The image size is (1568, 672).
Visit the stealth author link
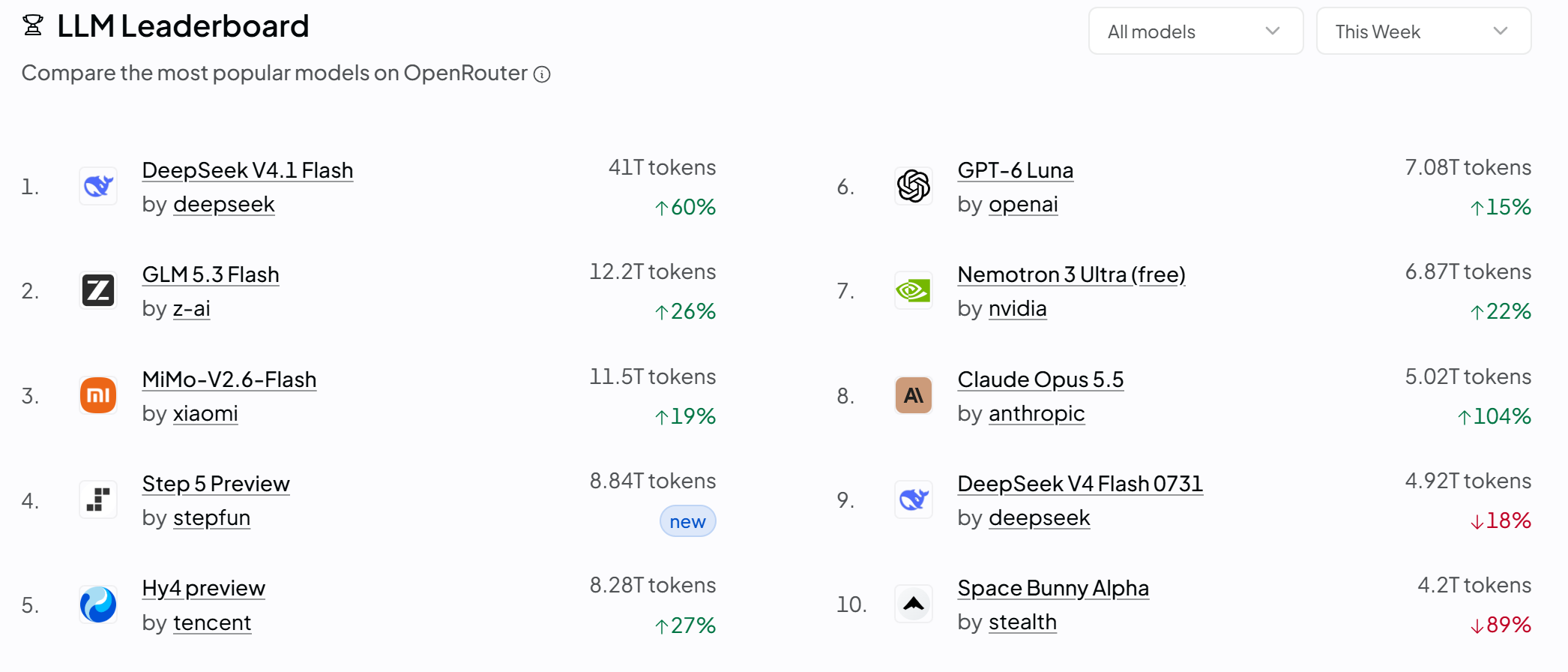pyautogui.click(x=1022, y=622)
